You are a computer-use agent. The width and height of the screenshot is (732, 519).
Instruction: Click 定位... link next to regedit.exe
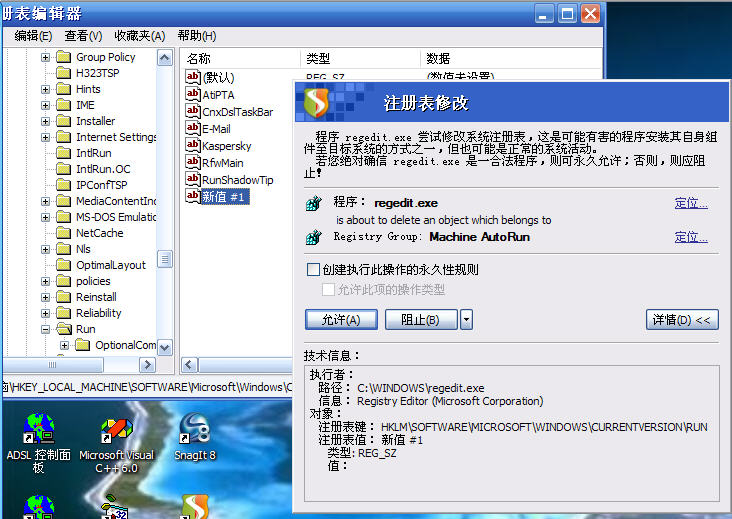point(691,203)
